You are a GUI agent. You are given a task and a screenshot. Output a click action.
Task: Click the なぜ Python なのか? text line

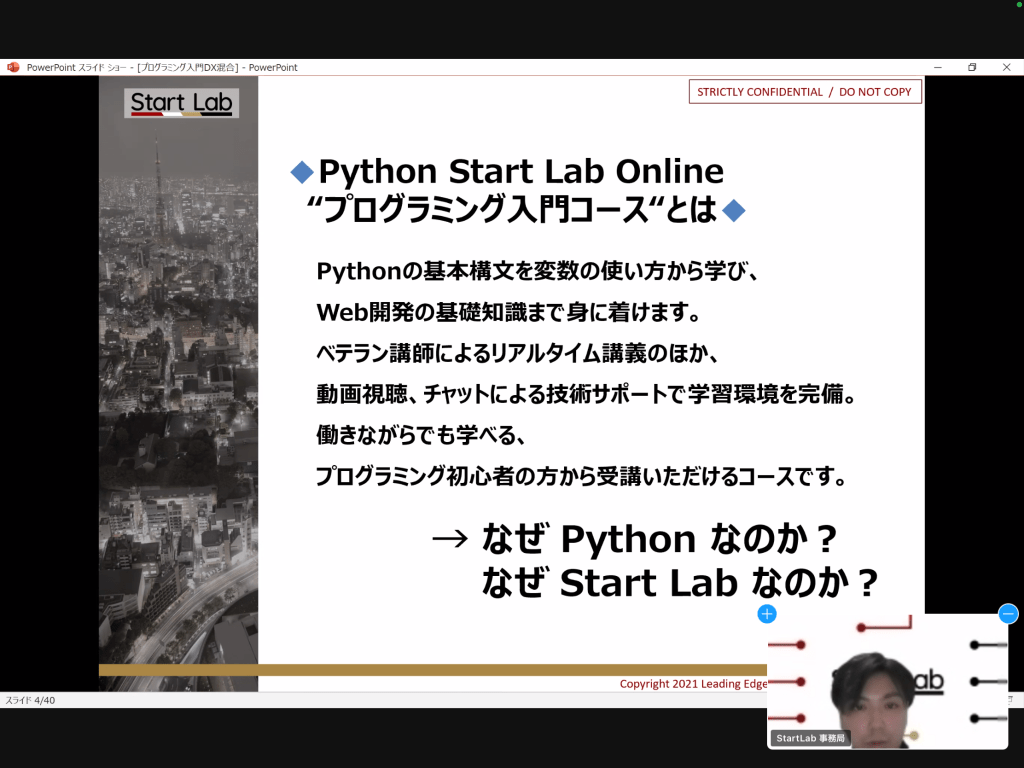click(x=658, y=539)
